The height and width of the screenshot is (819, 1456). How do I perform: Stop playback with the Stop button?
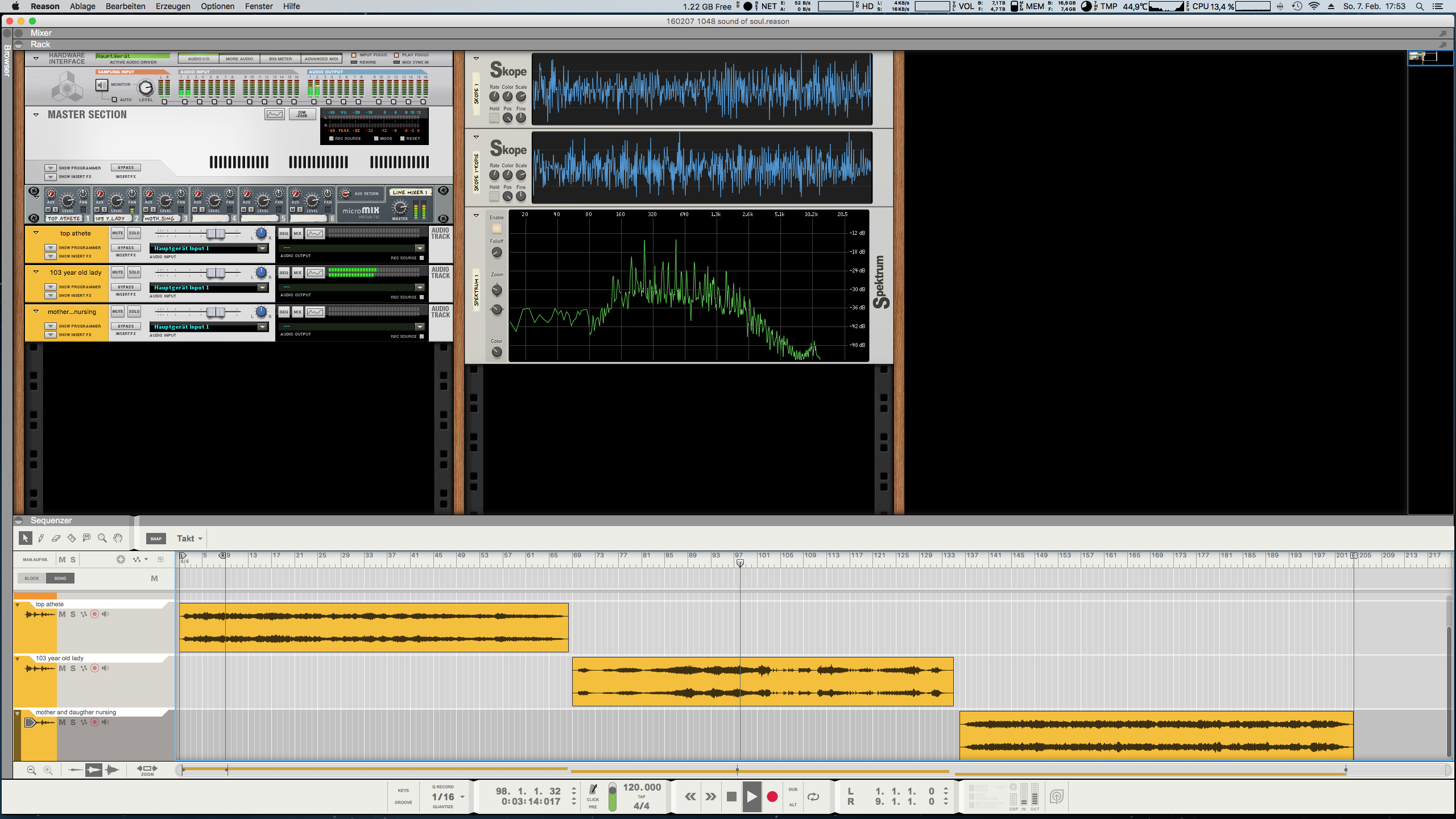(732, 797)
